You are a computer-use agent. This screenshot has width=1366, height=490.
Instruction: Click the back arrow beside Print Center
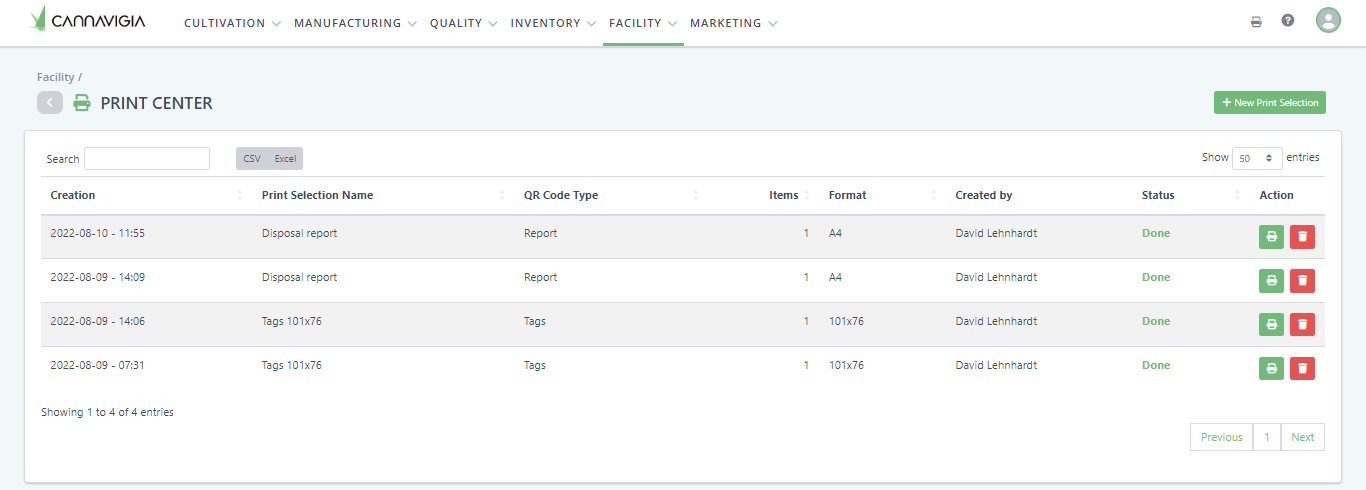(50, 102)
